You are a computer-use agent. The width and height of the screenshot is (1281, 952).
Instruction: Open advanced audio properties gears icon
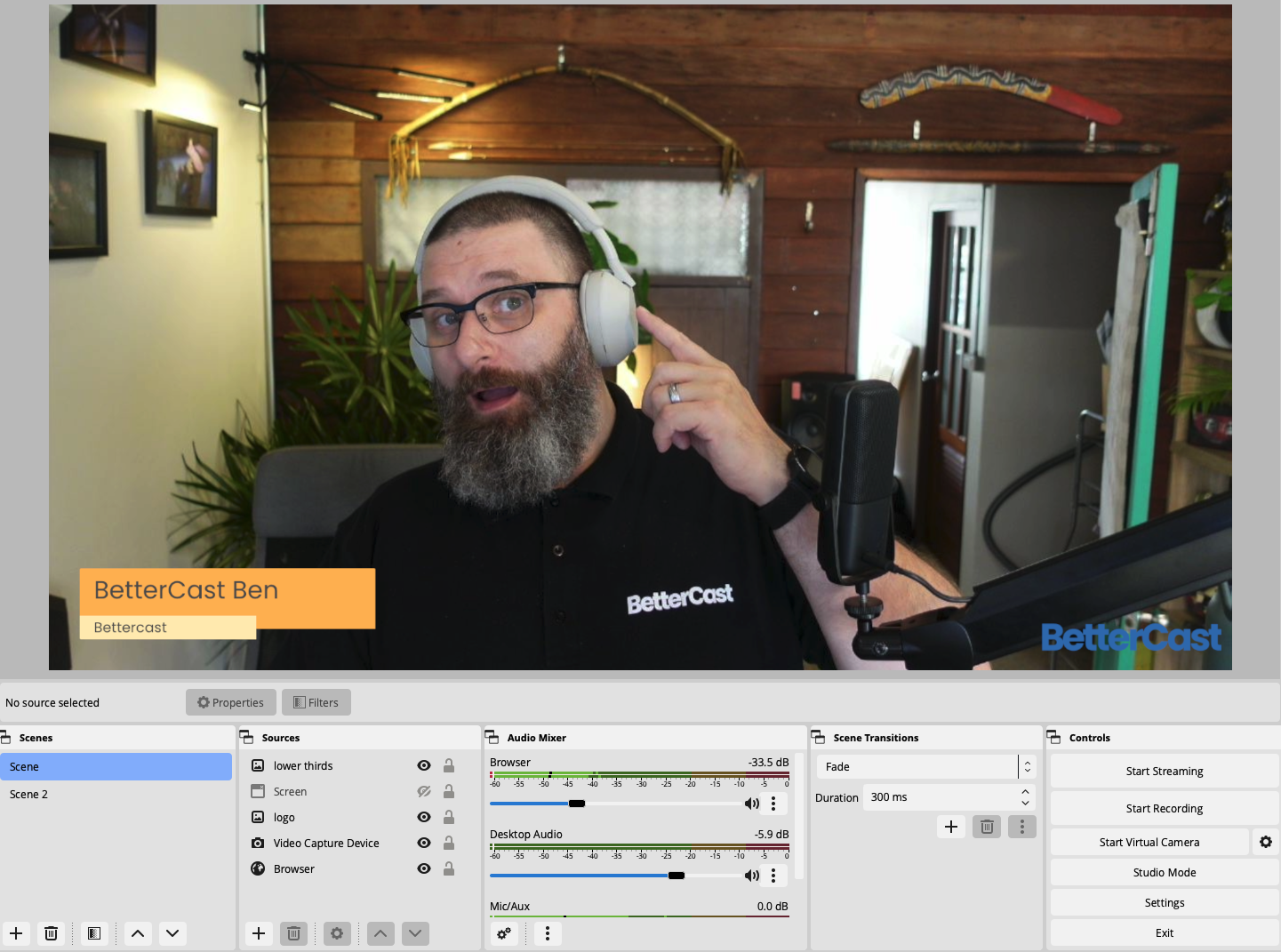coord(504,933)
